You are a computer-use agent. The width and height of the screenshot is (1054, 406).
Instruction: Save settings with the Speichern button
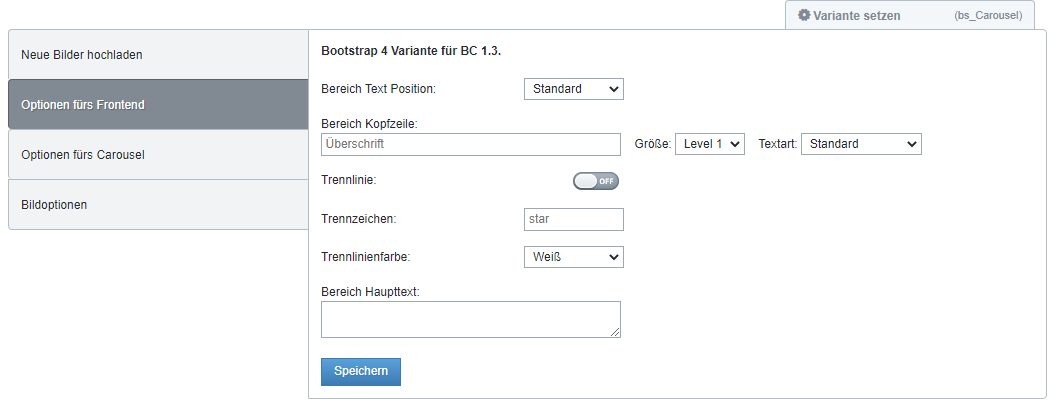coord(361,372)
